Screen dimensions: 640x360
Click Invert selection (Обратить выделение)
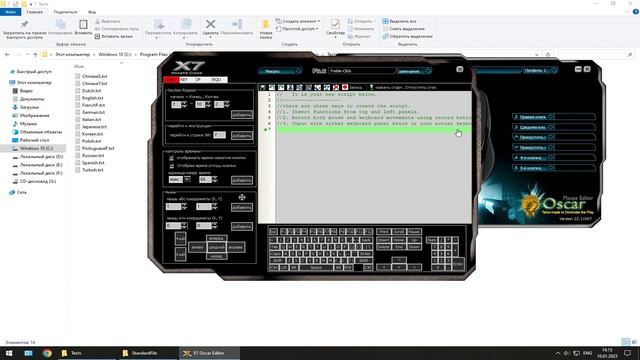pos(407,36)
